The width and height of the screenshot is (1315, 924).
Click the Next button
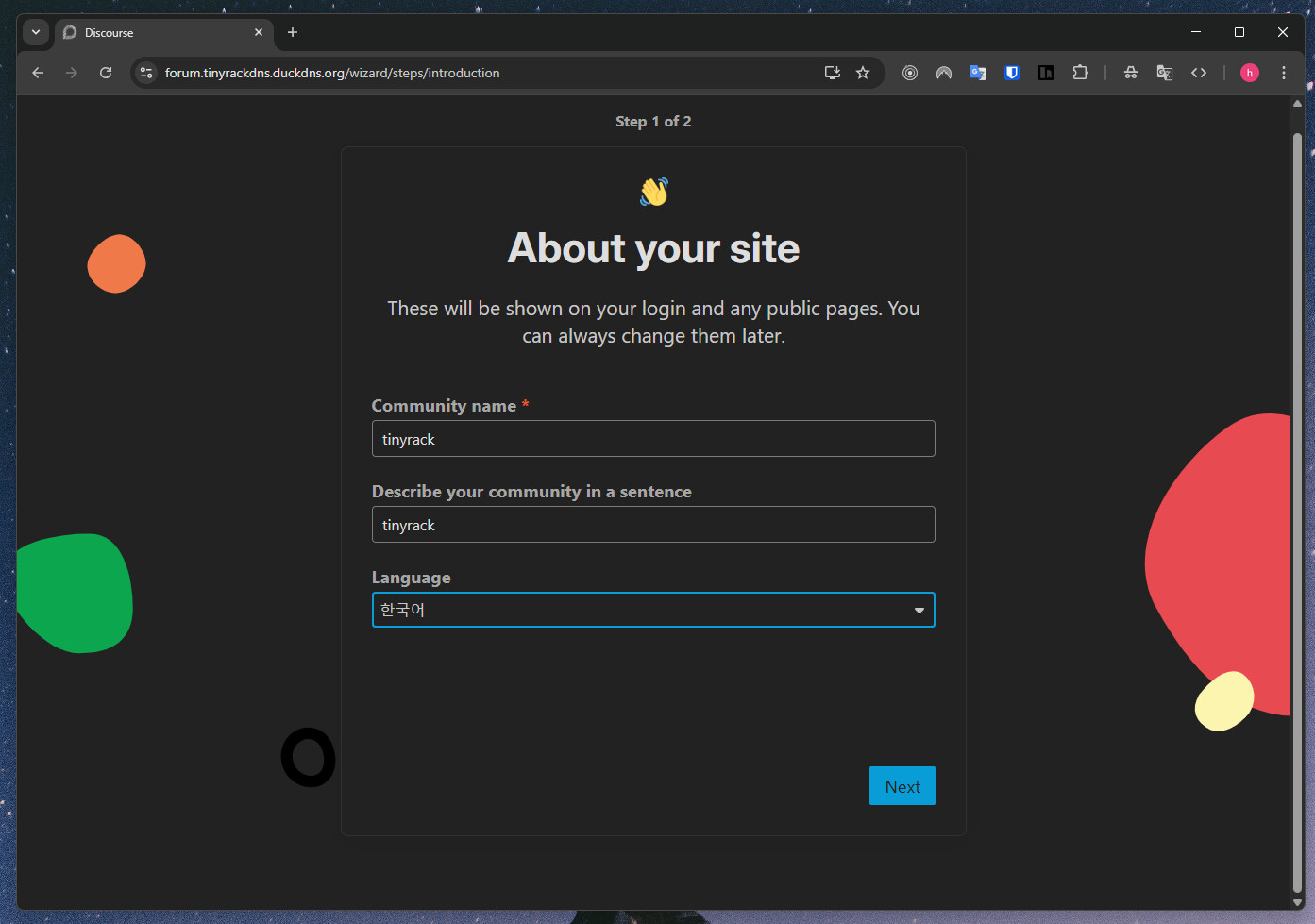tap(902, 786)
